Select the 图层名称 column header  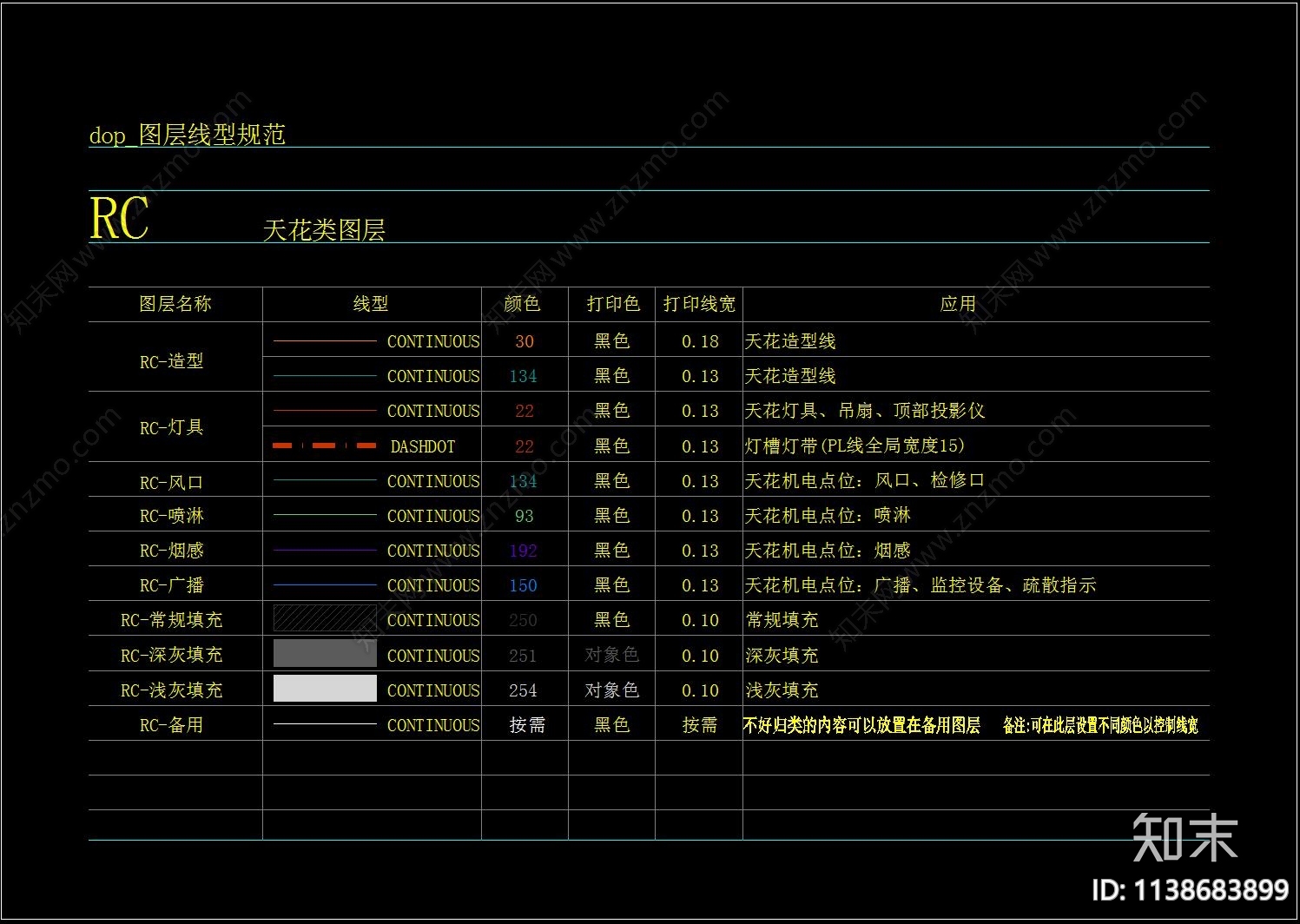(x=175, y=304)
